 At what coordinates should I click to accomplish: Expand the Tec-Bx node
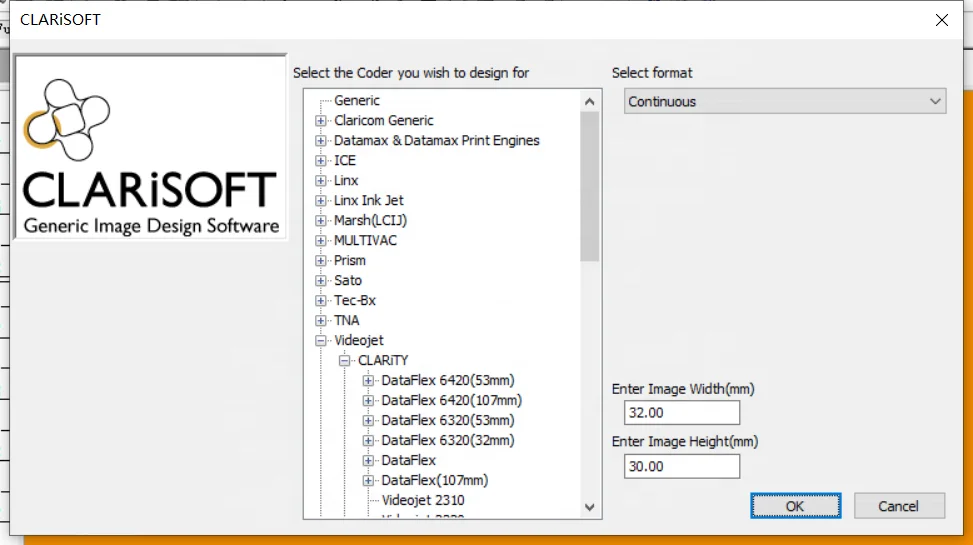coord(321,300)
